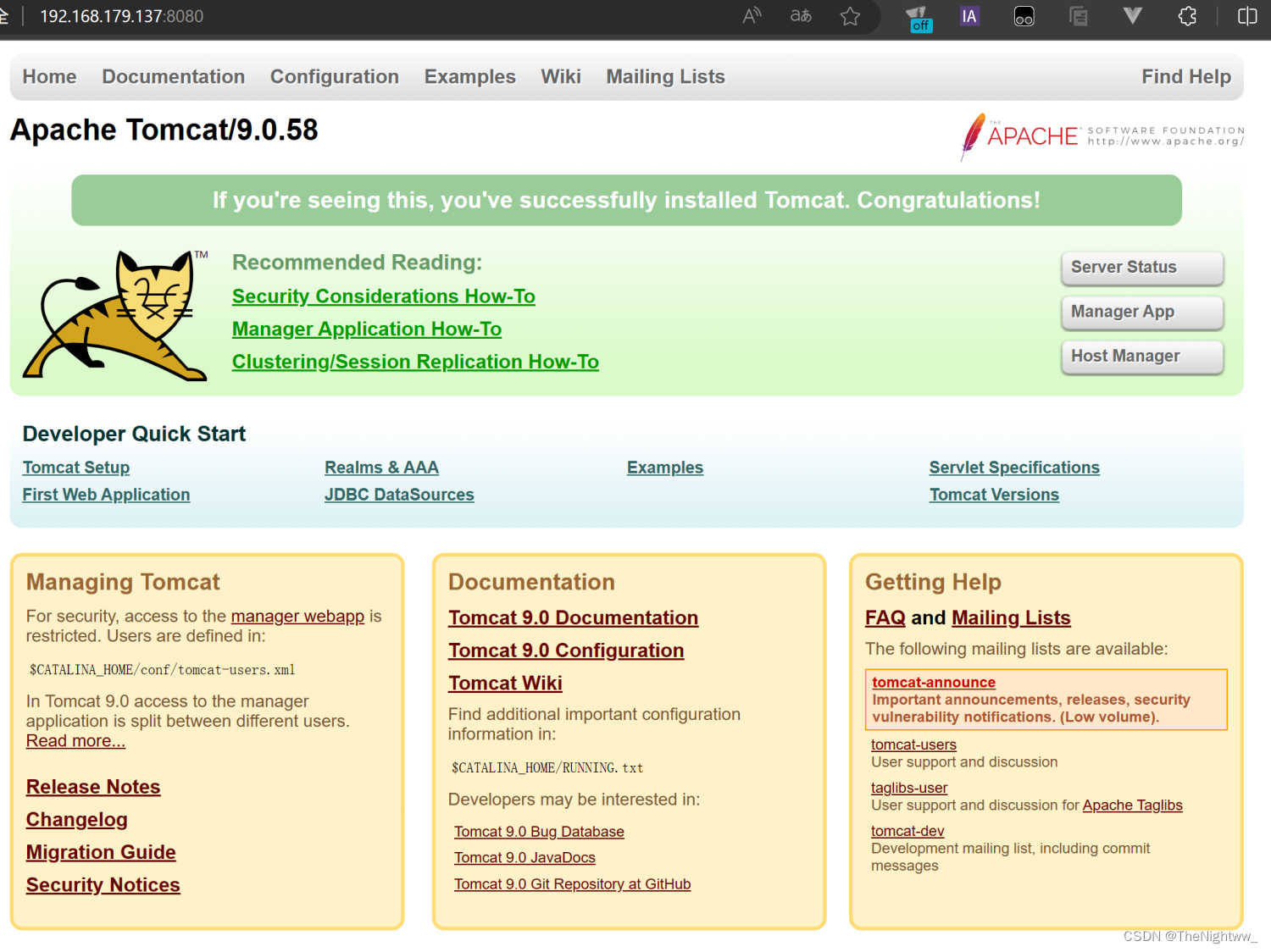The width and height of the screenshot is (1271, 952).
Task: Open the Tomcat Versions link
Action: (x=994, y=495)
